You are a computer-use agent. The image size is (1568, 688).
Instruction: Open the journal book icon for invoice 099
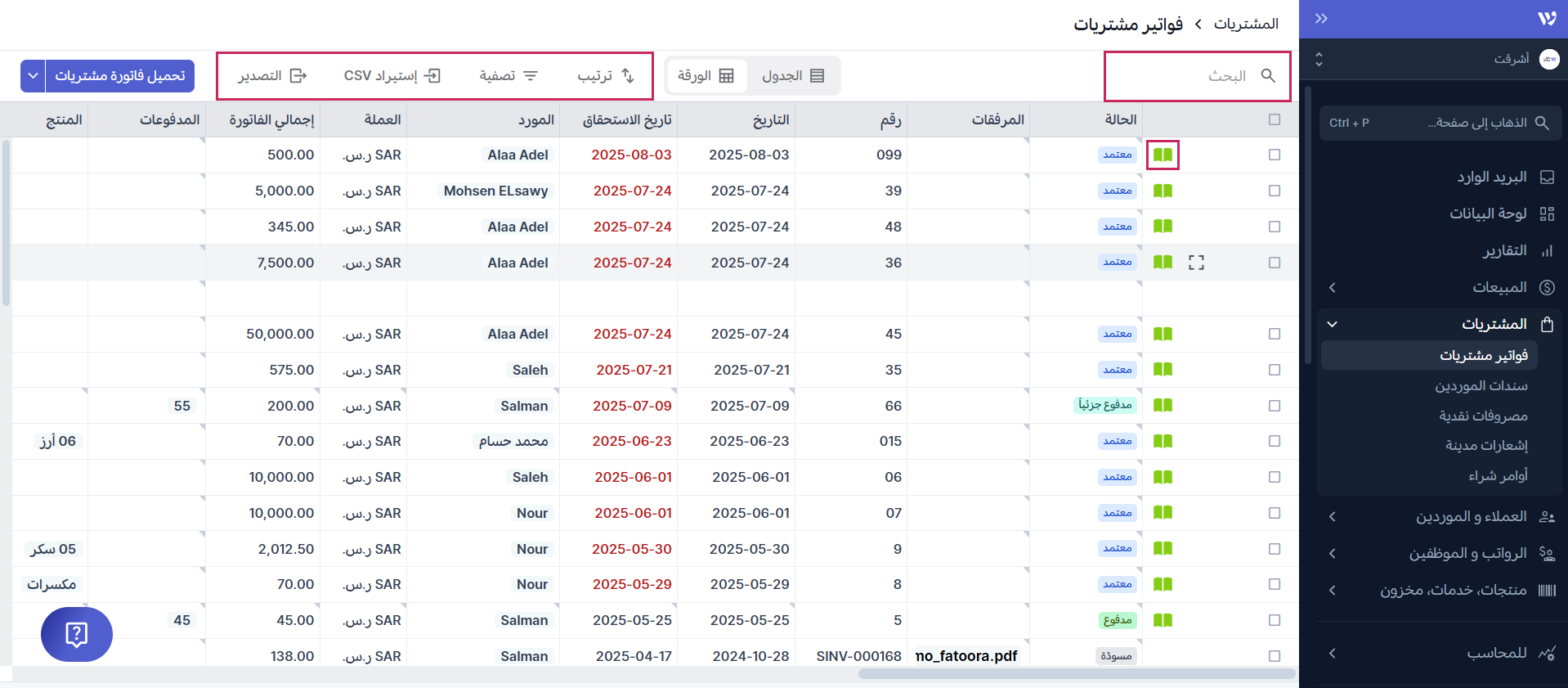[1163, 155]
